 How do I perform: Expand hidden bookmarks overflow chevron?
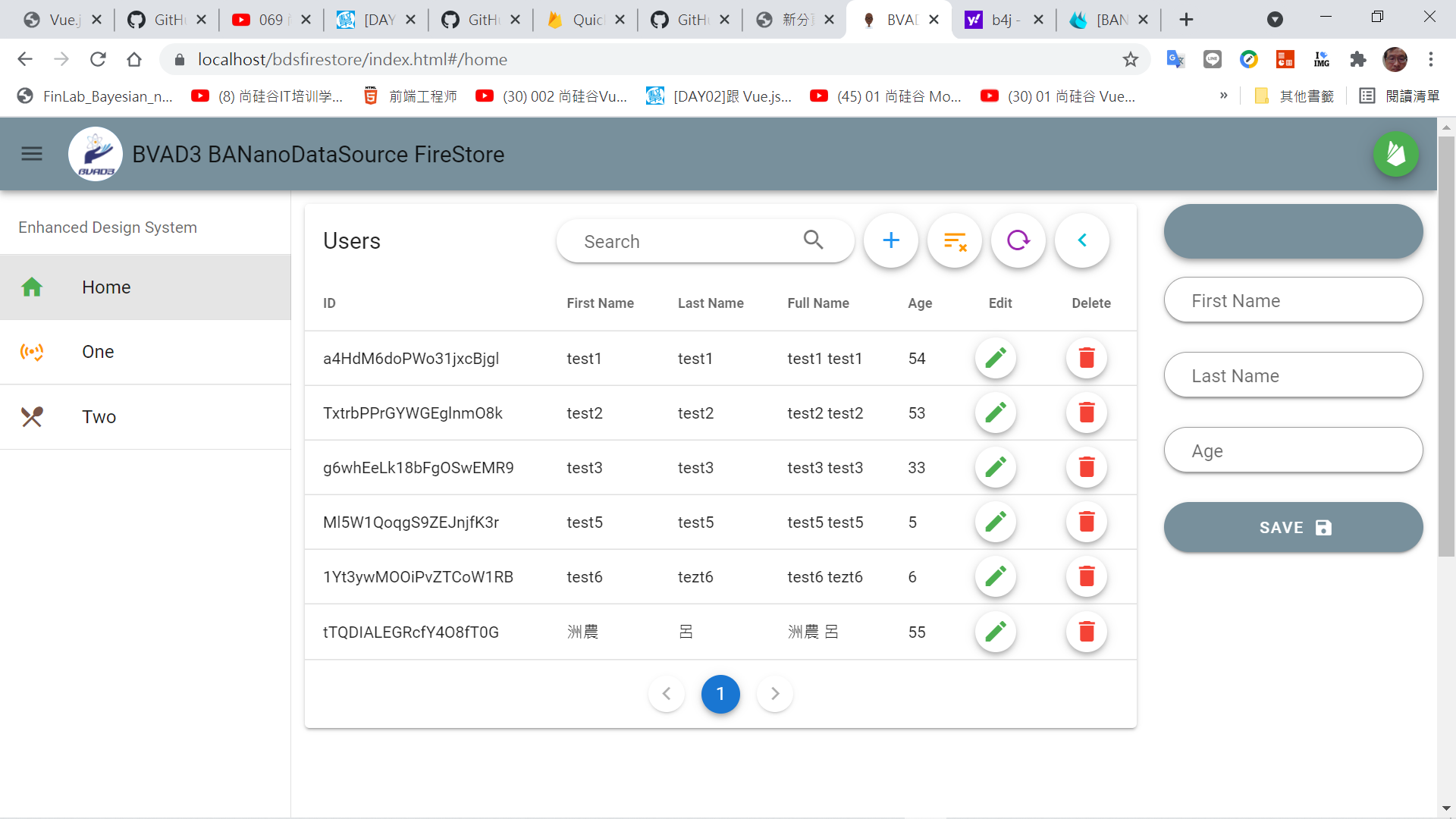[x=1223, y=96]
